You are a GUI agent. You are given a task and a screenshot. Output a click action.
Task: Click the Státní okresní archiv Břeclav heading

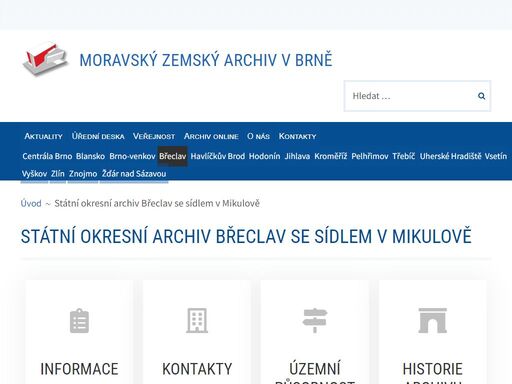[246, 236]
